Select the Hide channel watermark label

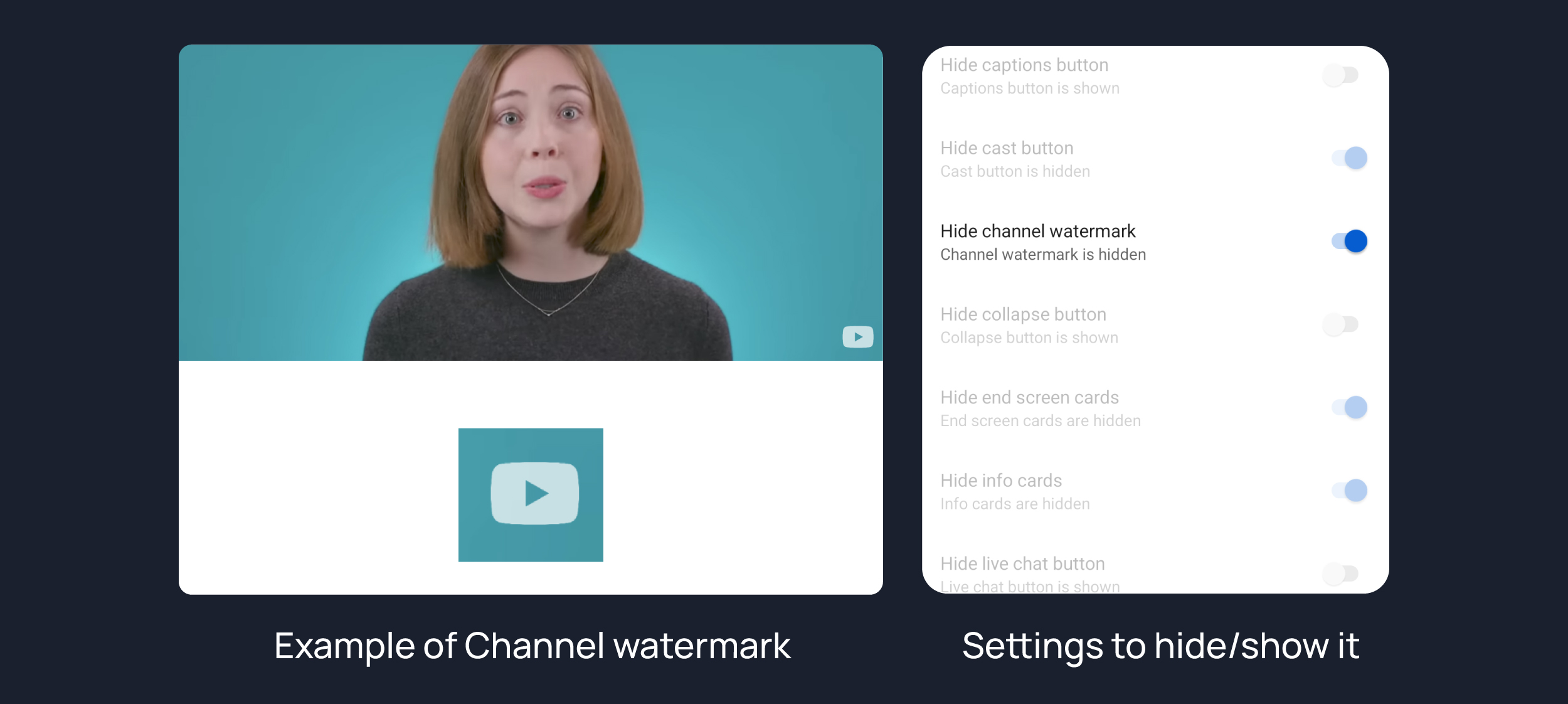1037,232
